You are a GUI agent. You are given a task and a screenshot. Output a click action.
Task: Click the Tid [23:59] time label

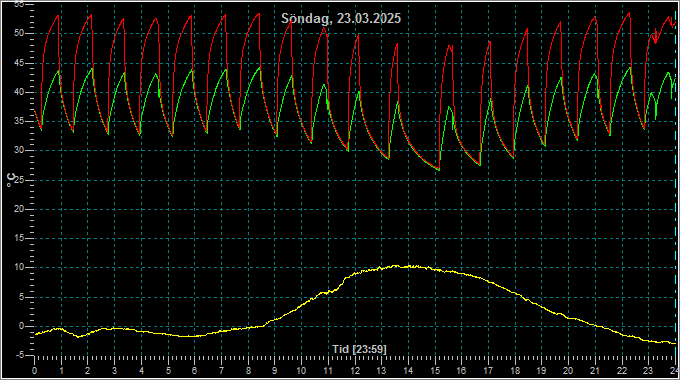coord(359,349)
